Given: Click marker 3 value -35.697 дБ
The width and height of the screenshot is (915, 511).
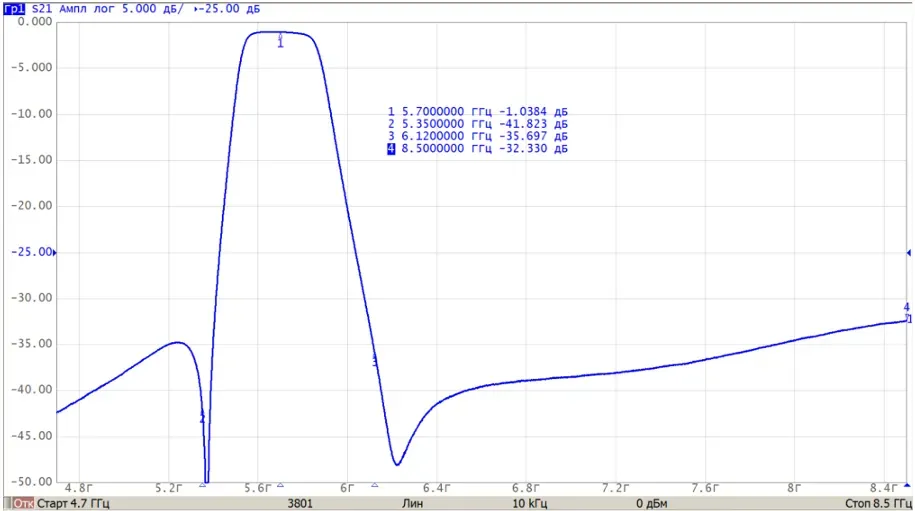Looking at the screenshot, I should click(533, 136).
